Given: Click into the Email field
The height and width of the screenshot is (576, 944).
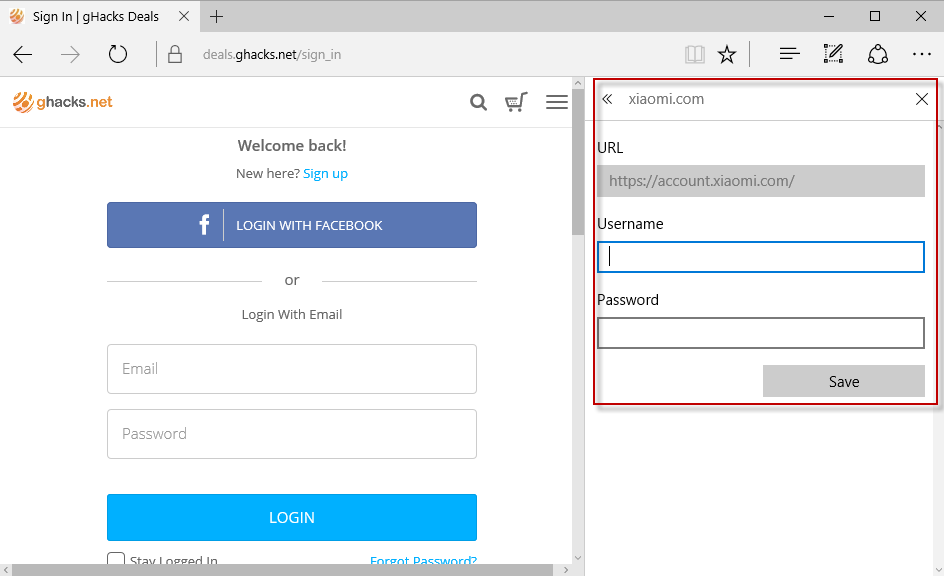Looking at the screenshot, I should pyautogui.click(x=292, y=369).
